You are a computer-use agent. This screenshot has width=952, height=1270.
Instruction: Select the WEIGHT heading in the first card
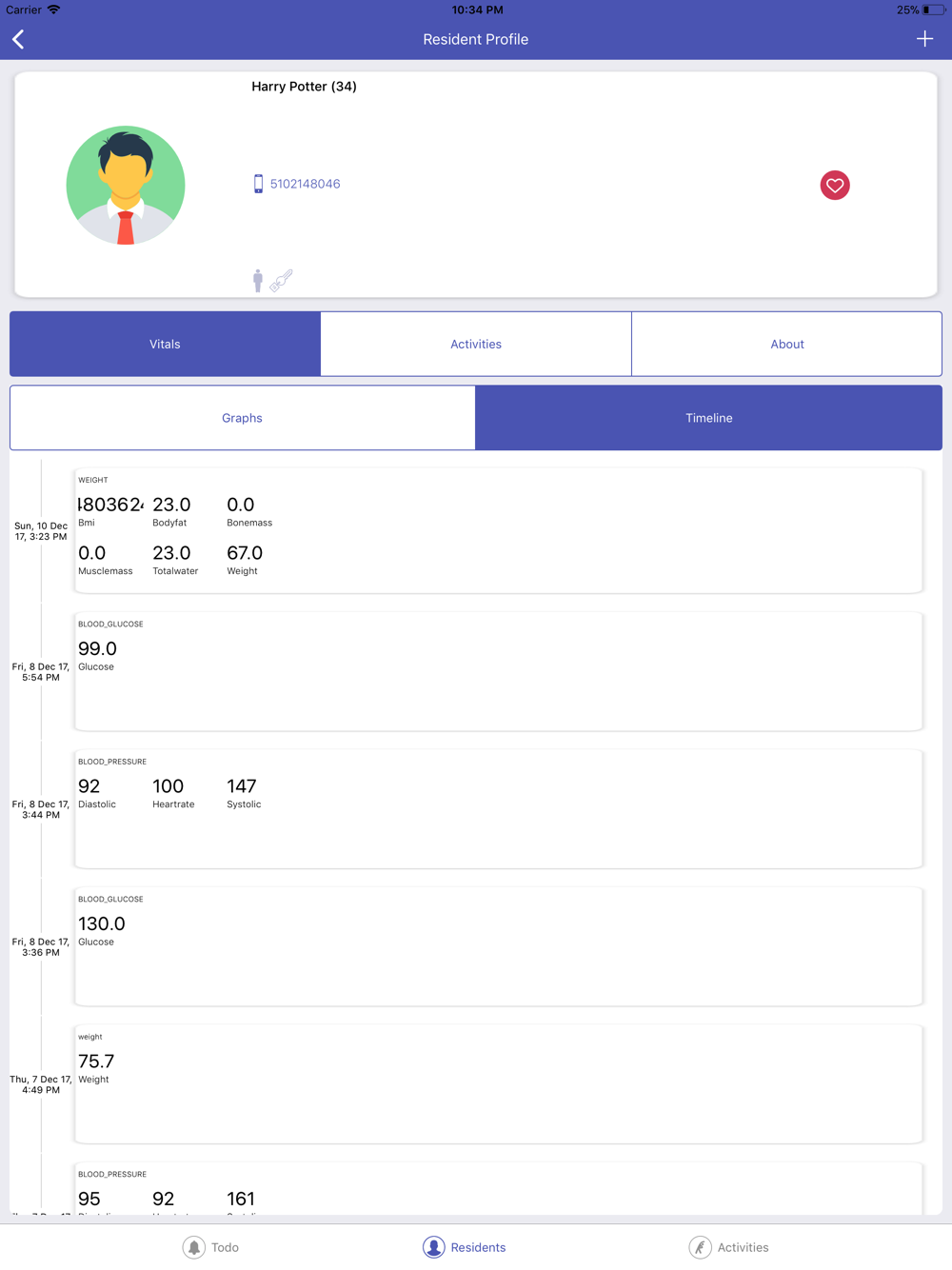[93, 480]
